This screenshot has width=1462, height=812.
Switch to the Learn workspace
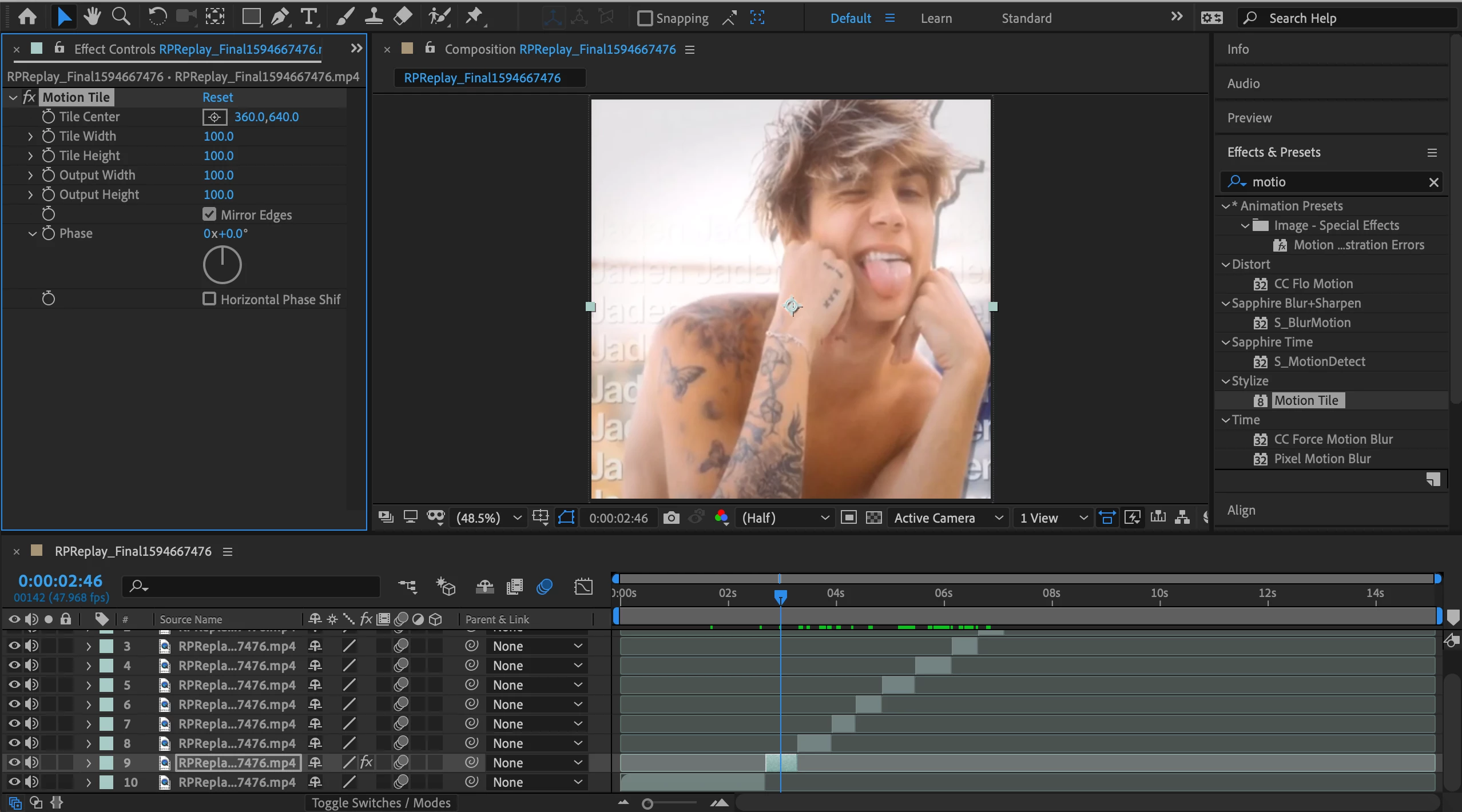pos(936,18)
